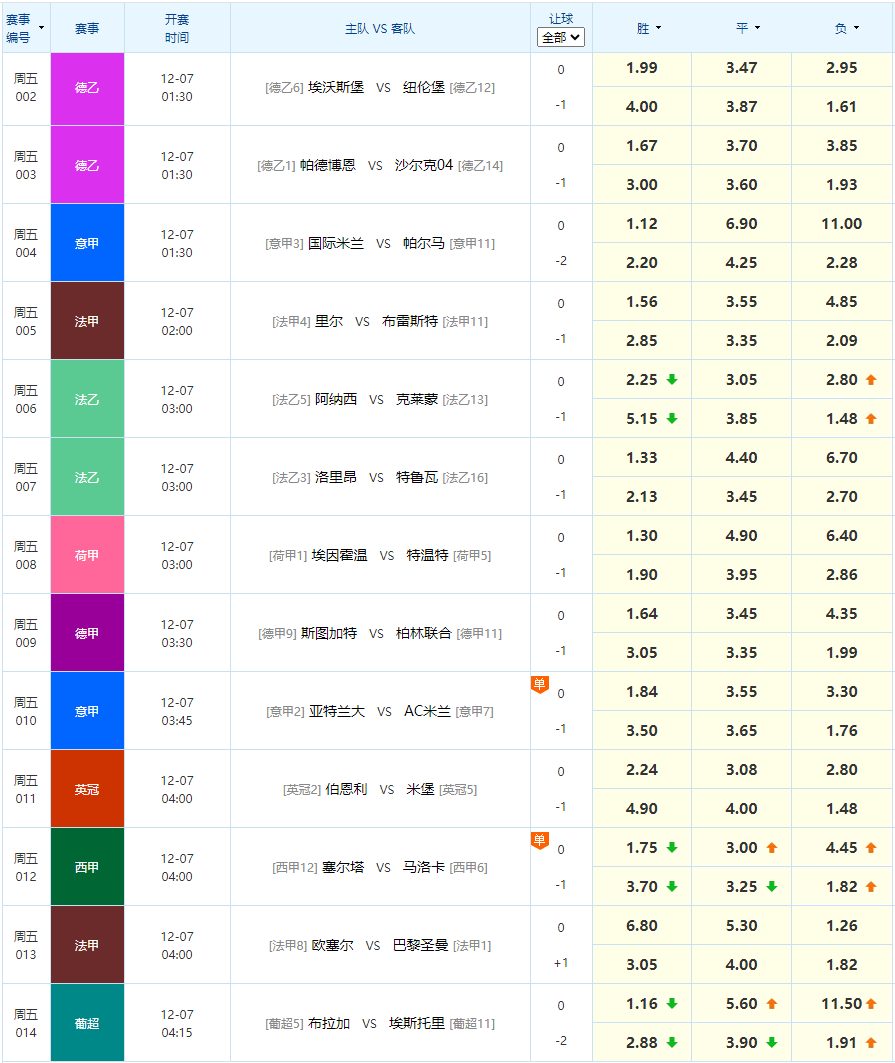Open team AC米兰 link
This screenshot has height=1063, width=895.
point(427,711)
